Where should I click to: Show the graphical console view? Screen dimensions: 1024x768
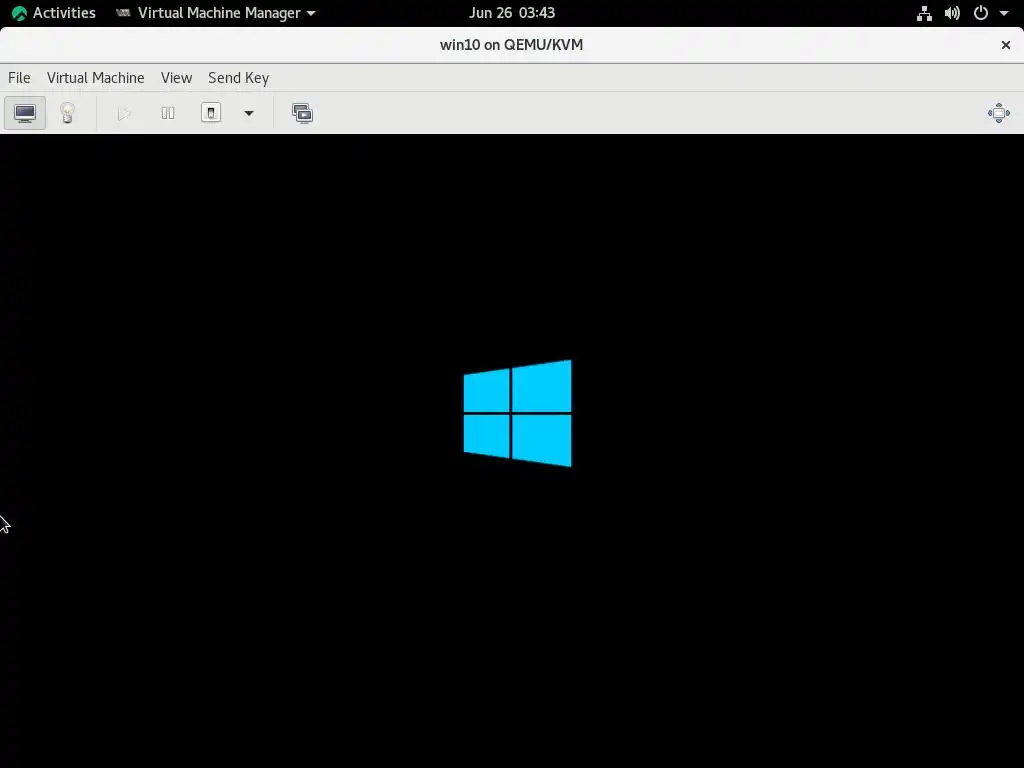[x=25, y=113]
